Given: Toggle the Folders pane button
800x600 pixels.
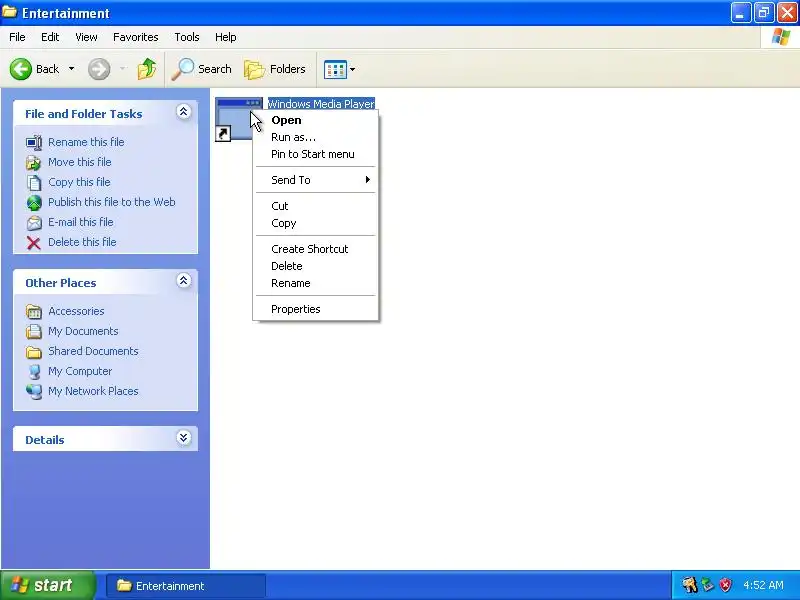Looking at the screenshot, I should 275,69.
